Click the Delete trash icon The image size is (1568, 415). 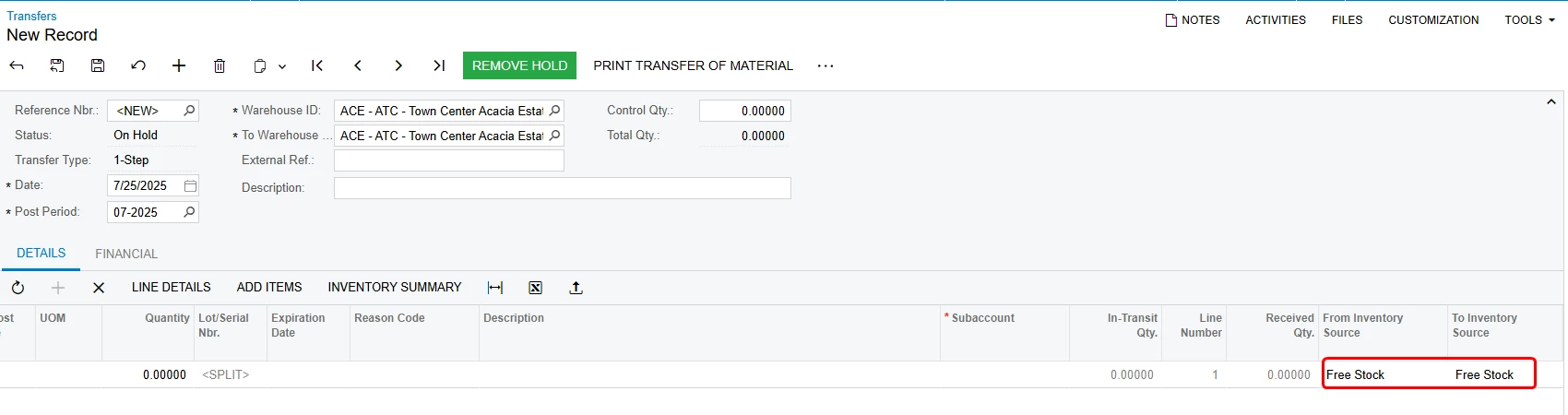pyautogui.click(x=220, y=65)
